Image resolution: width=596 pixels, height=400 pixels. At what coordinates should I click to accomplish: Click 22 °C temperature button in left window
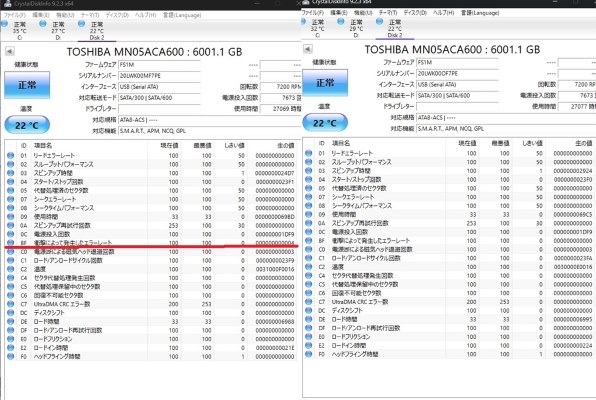tap(27, 125)
